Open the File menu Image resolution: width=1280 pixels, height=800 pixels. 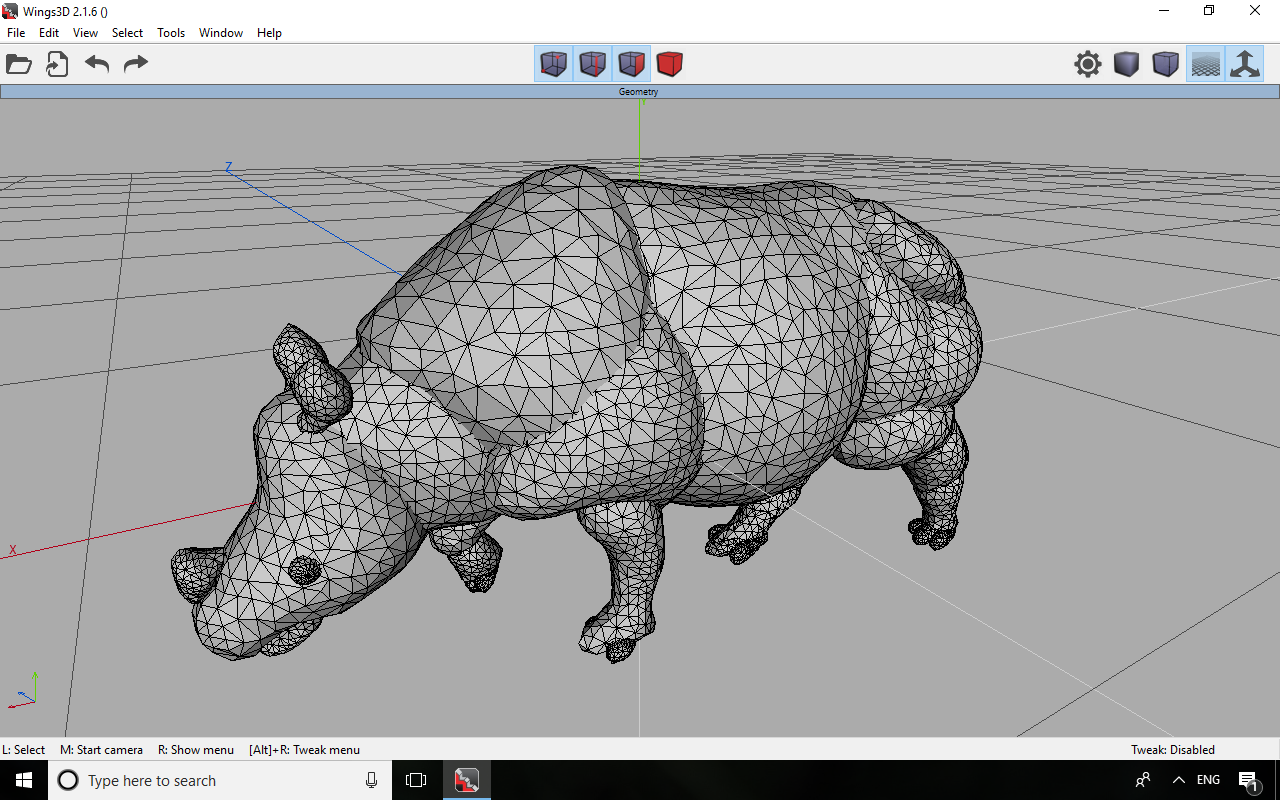tap(16, 32)
